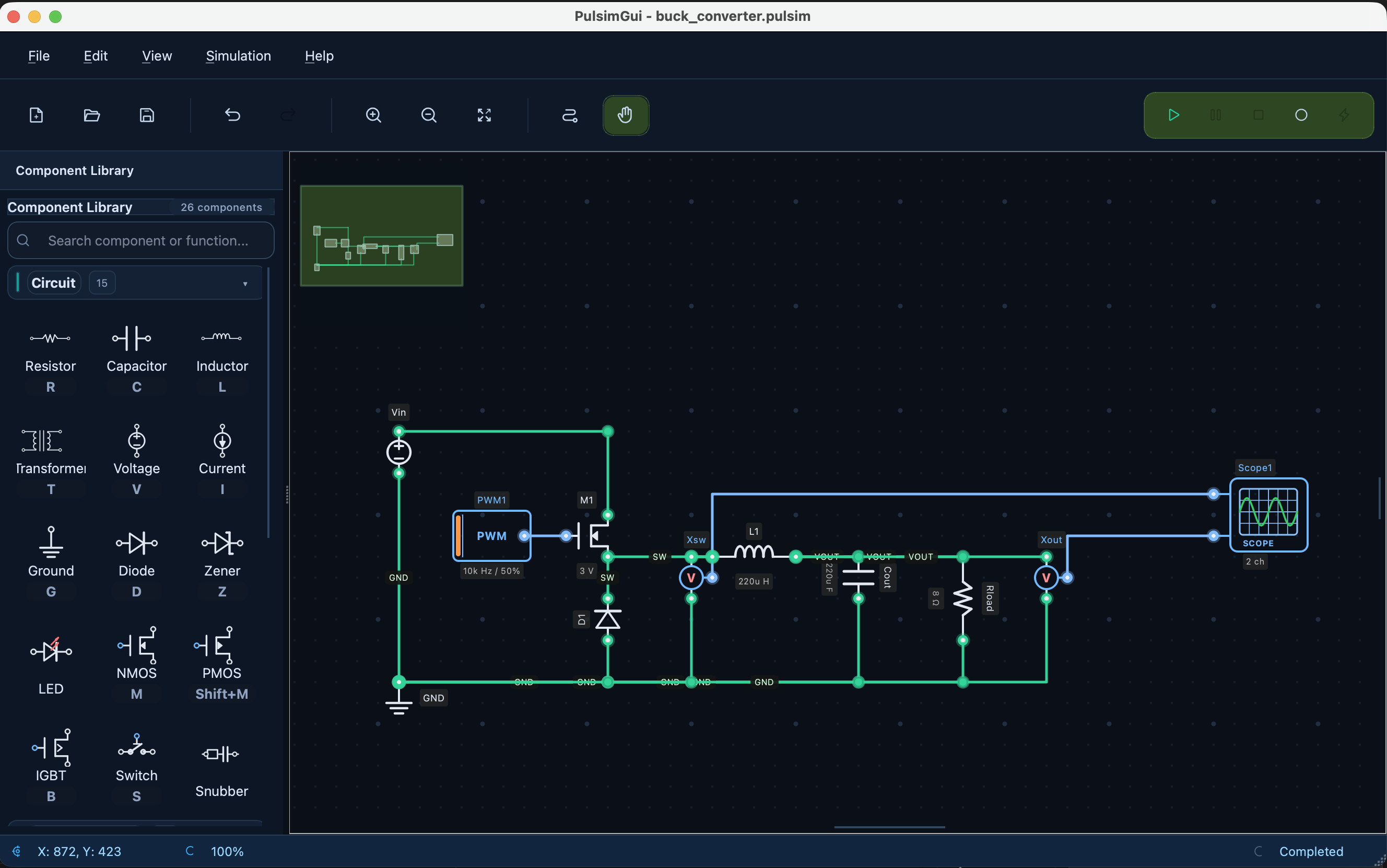Screen dimensions: 1387x868
Task: Click the zoom in tool
Action: 373,115
